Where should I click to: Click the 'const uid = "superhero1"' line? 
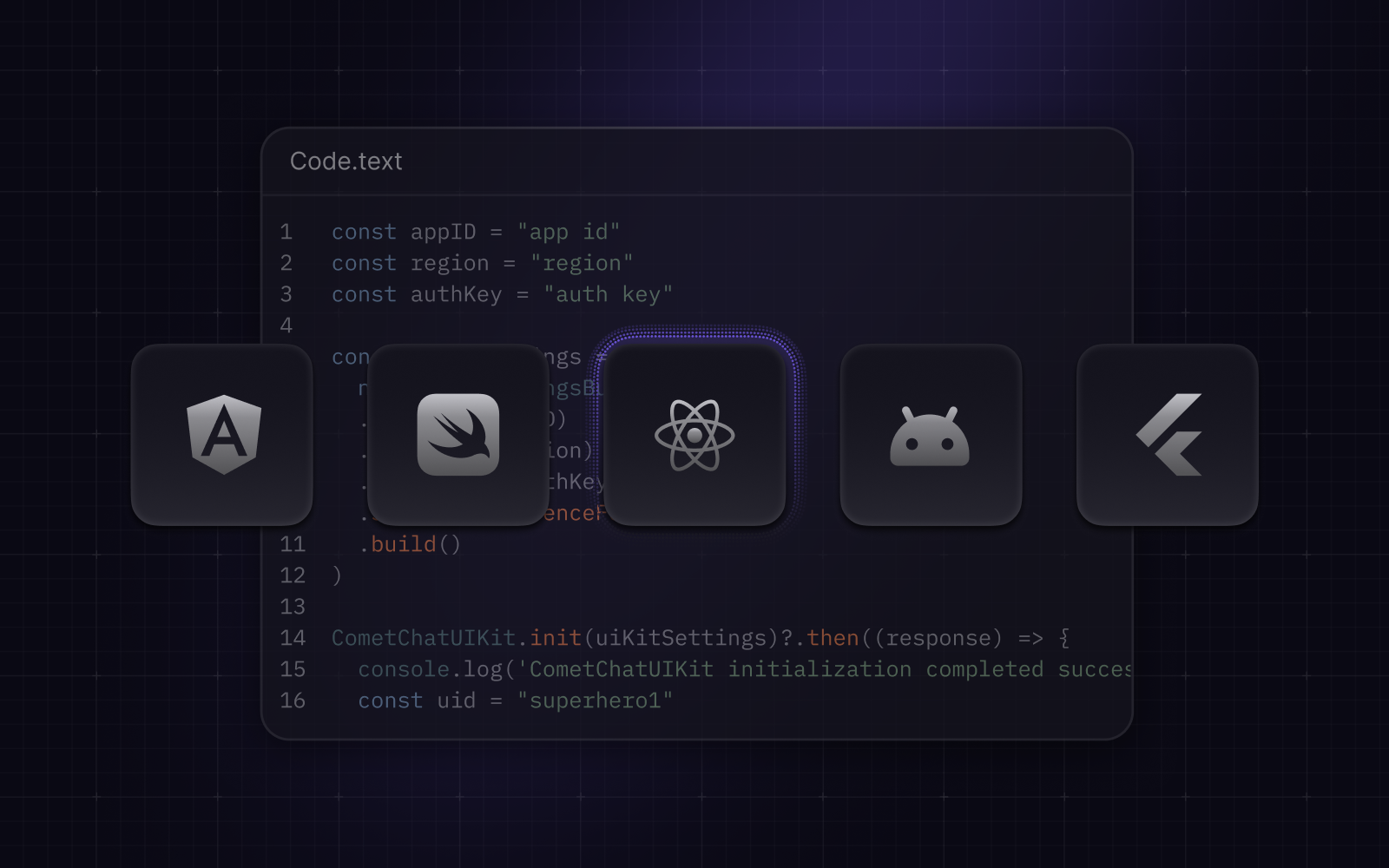point(516,700)
